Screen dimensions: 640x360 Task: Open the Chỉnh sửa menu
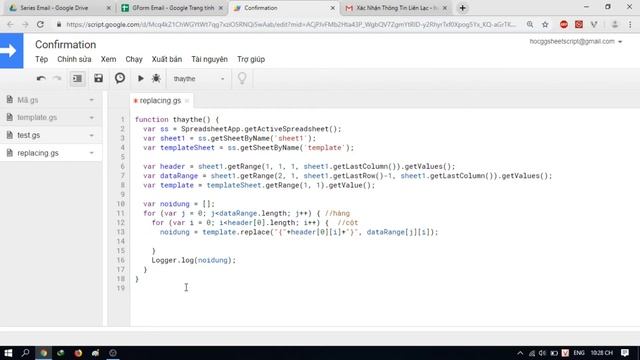click(x=74, y=59)
